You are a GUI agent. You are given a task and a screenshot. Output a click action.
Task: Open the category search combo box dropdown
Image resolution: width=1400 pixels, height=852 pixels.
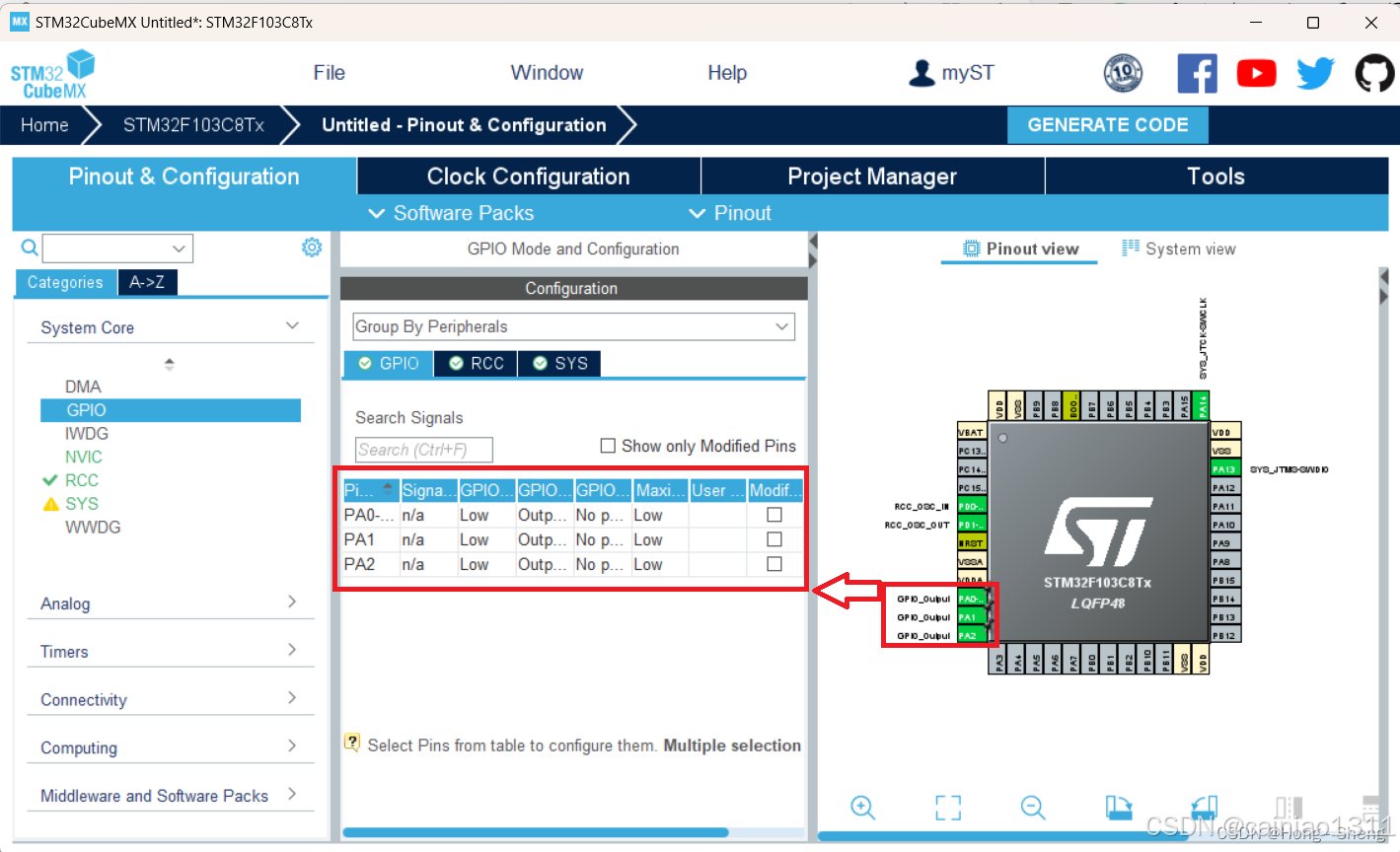(179, 248)
